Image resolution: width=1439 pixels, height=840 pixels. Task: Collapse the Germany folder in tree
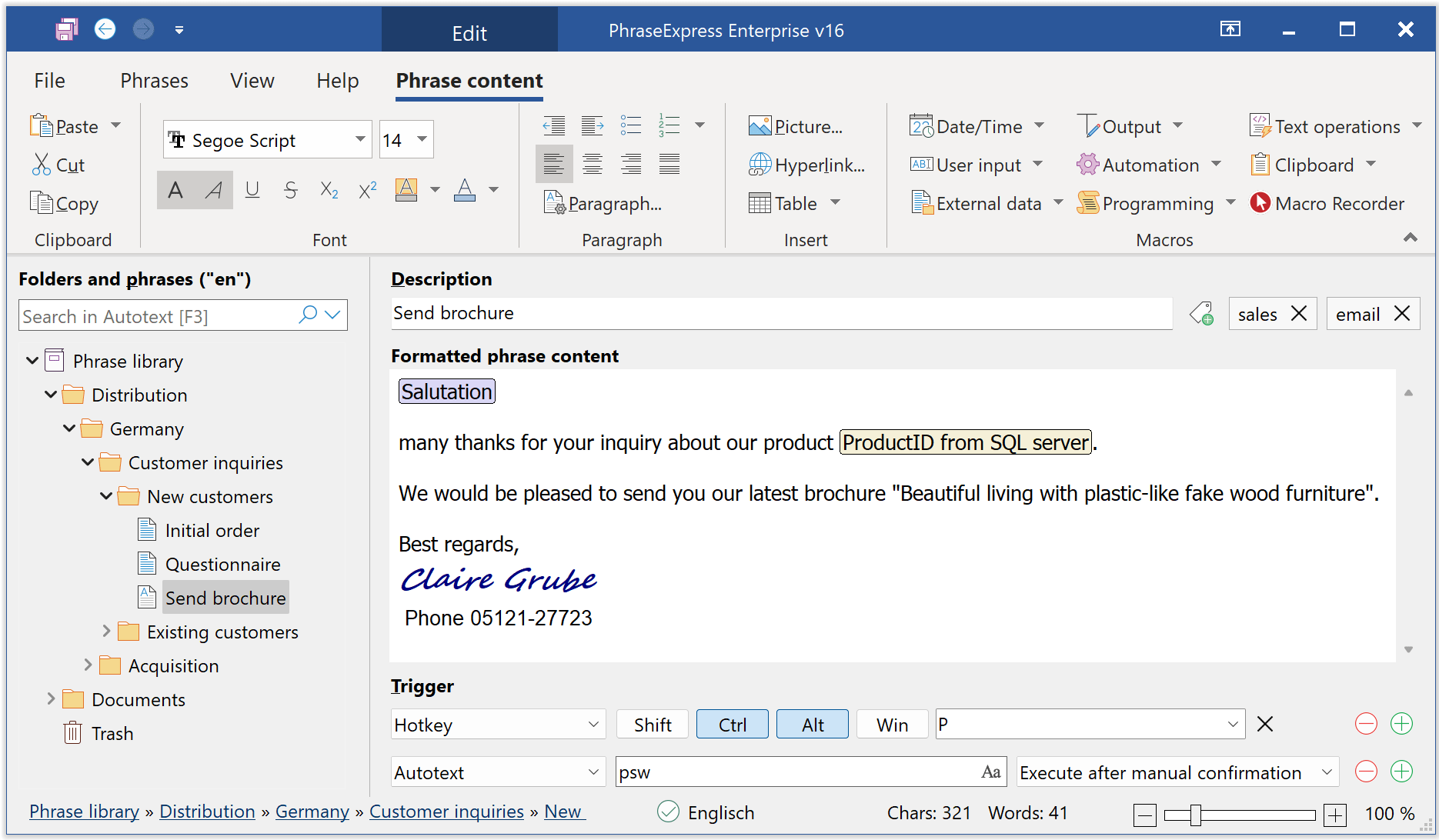pyautogui.click(x=69, y=428)
